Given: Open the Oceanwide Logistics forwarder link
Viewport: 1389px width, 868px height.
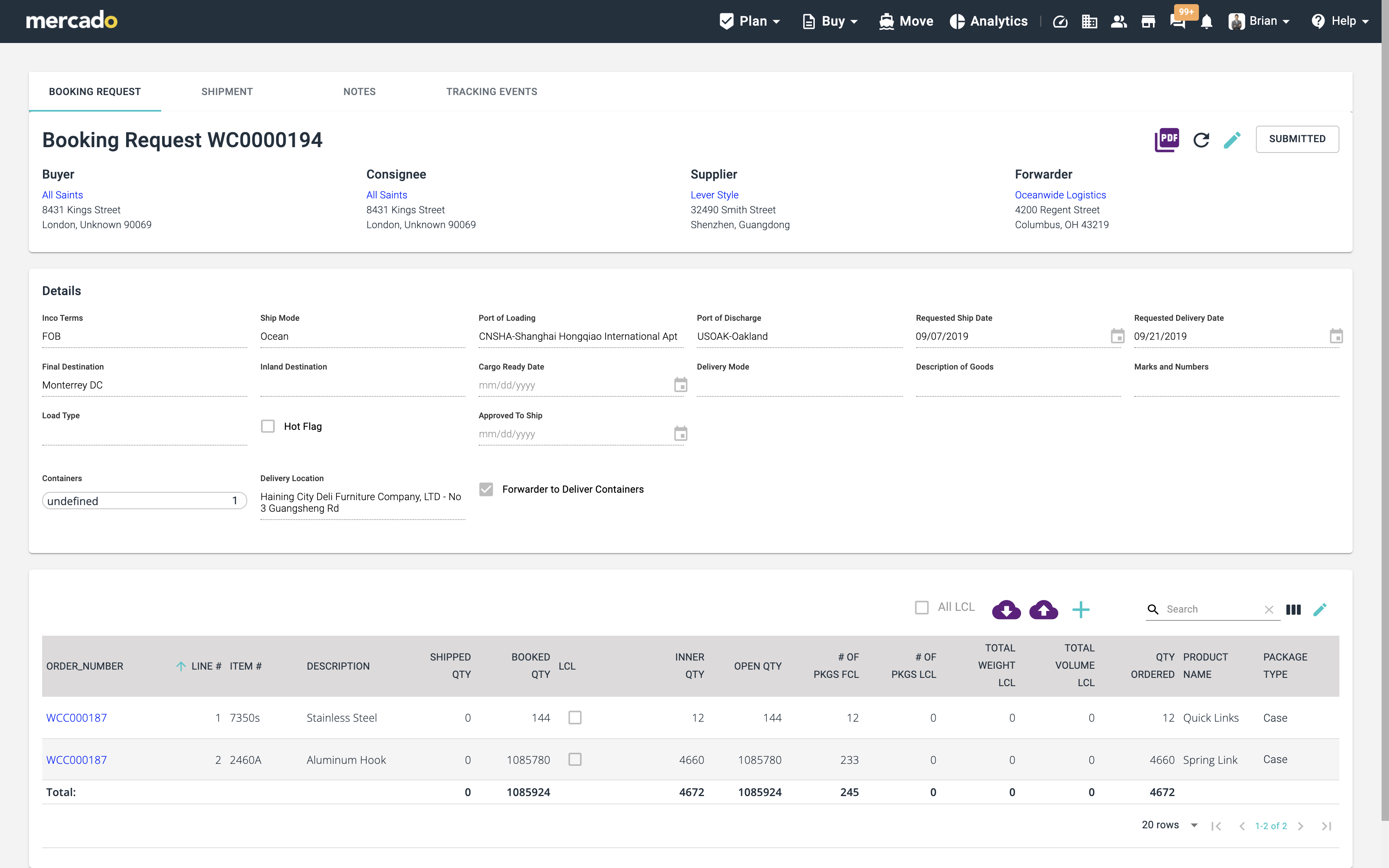Looking at the screenshot, I should [x=1060, y=195].
